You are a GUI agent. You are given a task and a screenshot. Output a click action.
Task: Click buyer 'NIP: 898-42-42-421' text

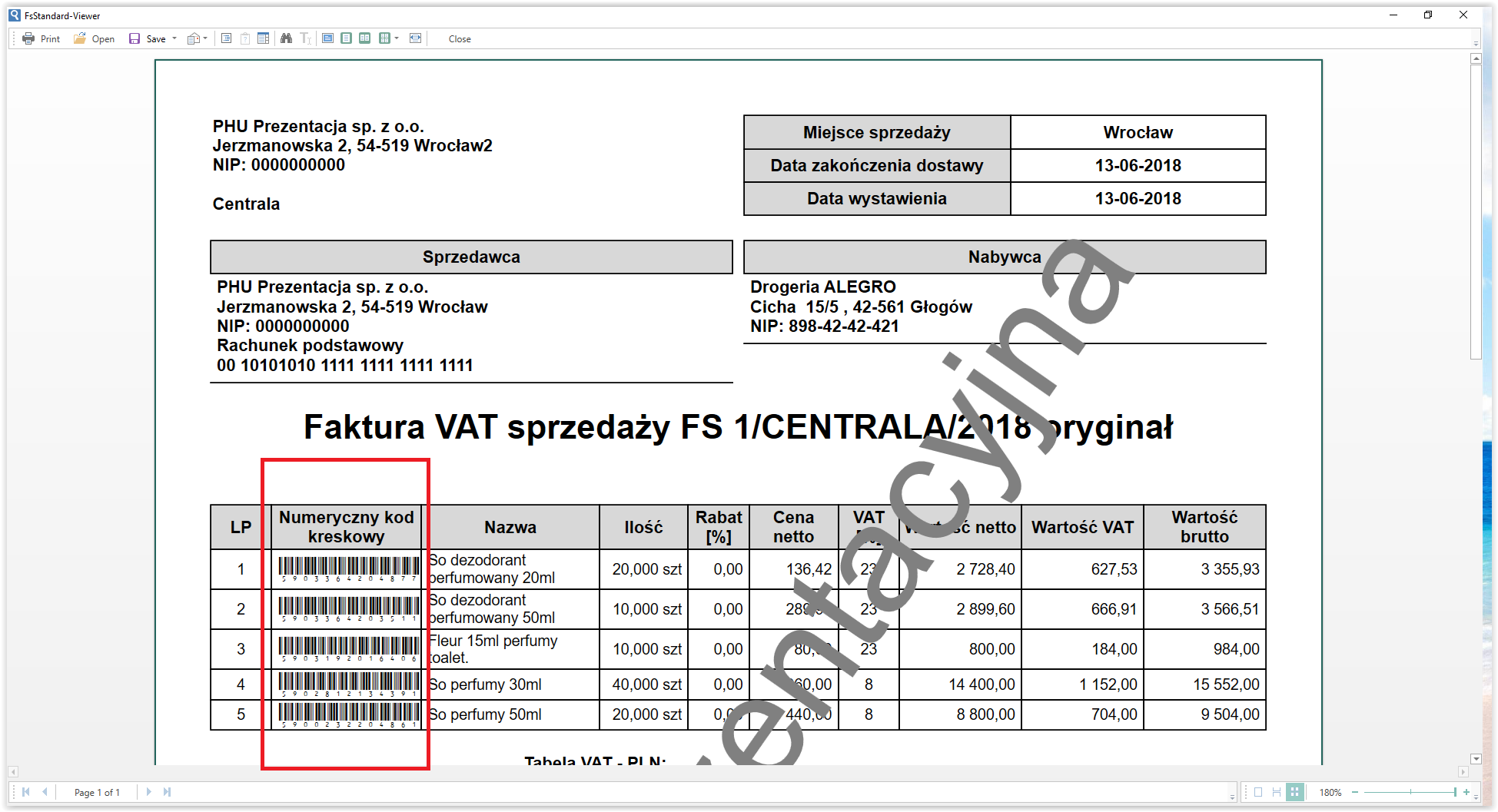[825, 326]
